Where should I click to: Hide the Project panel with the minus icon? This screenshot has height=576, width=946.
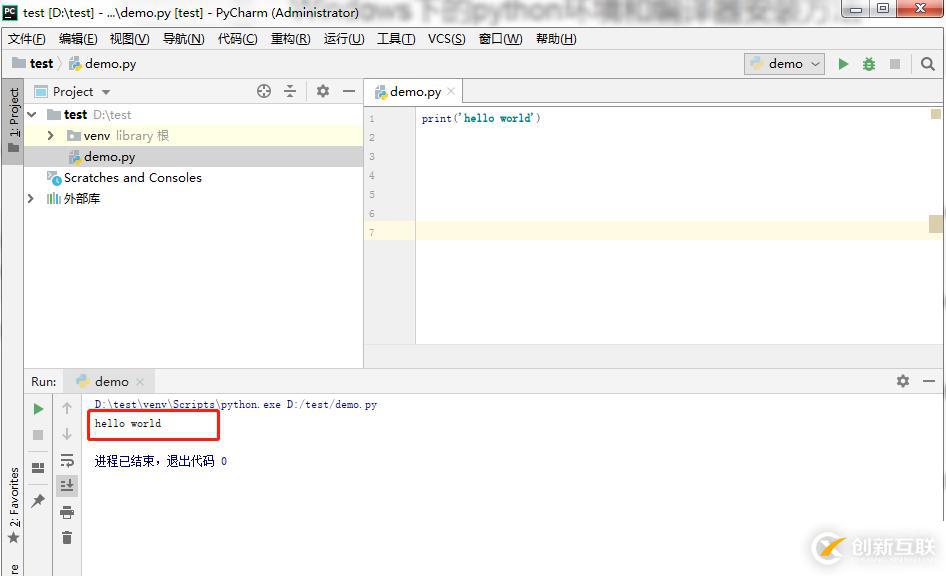click(x=349, y=91)
